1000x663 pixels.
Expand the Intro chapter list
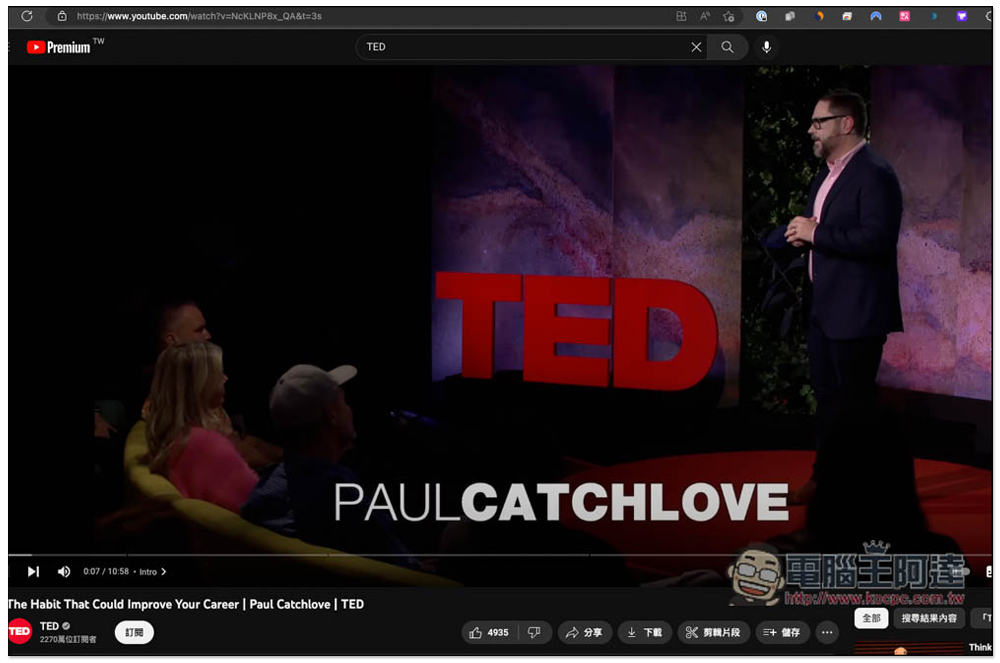[x=152, y=572]
